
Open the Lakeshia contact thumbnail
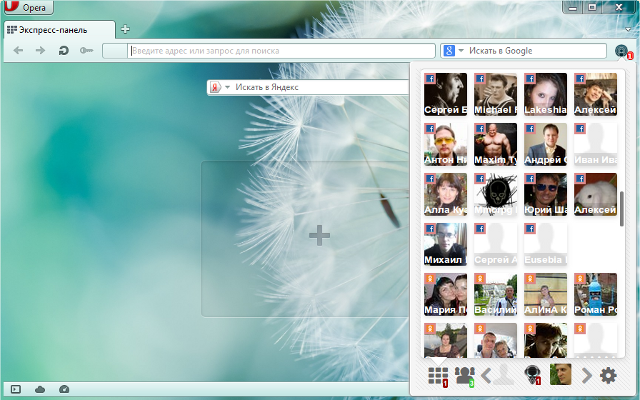[545, 93]
